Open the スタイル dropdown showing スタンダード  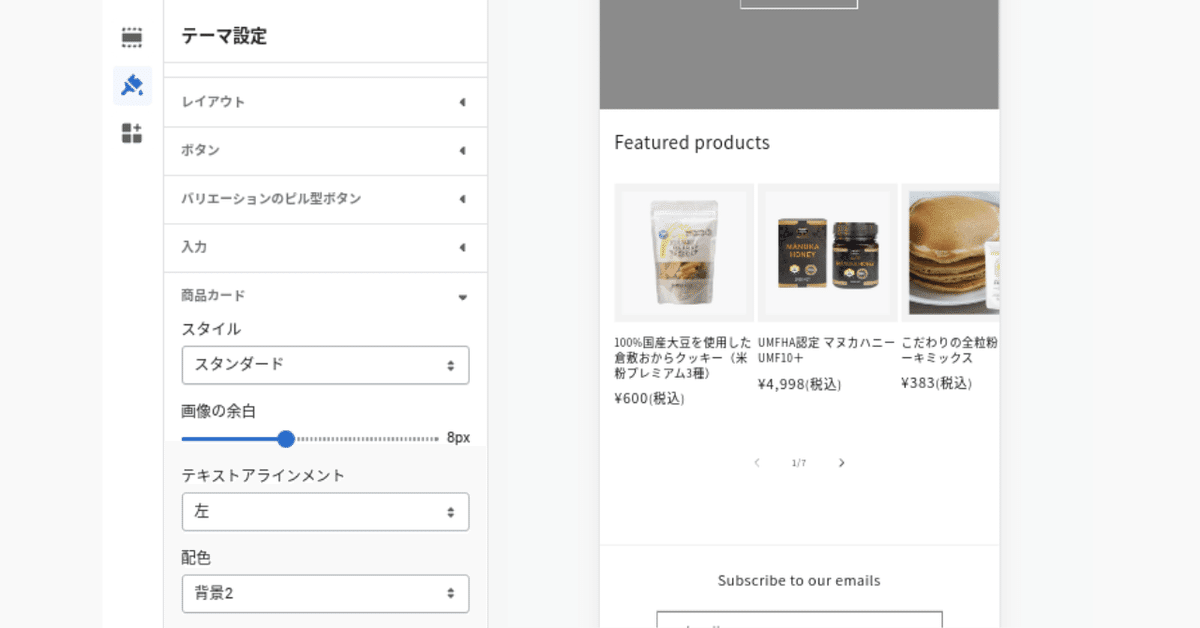pyautogui.click(x=325, y=365)
